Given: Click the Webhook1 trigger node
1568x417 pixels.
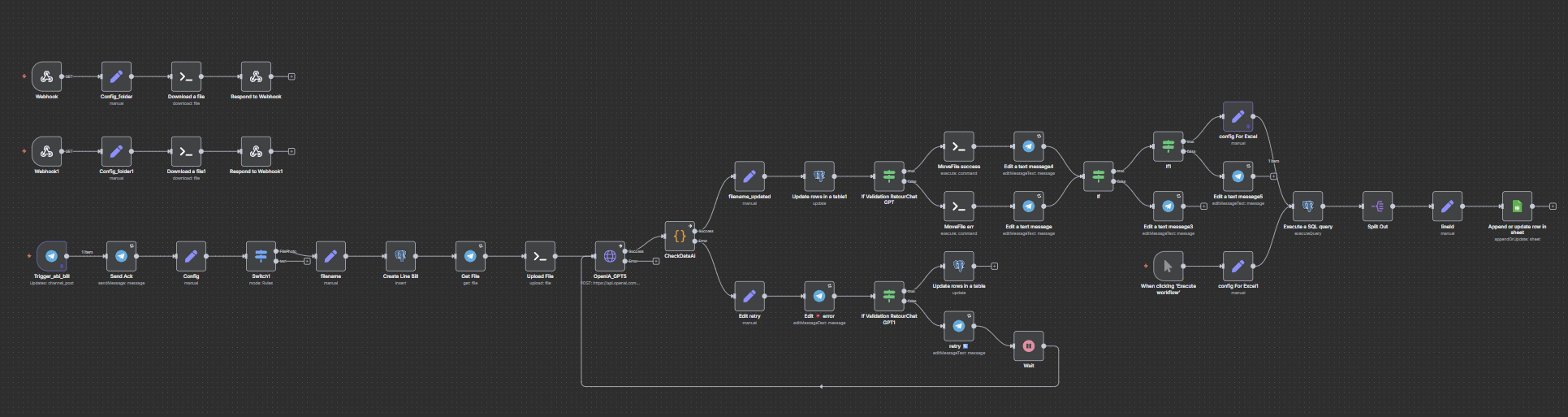Looking at the screenshot, I should (x=46, y=152).
